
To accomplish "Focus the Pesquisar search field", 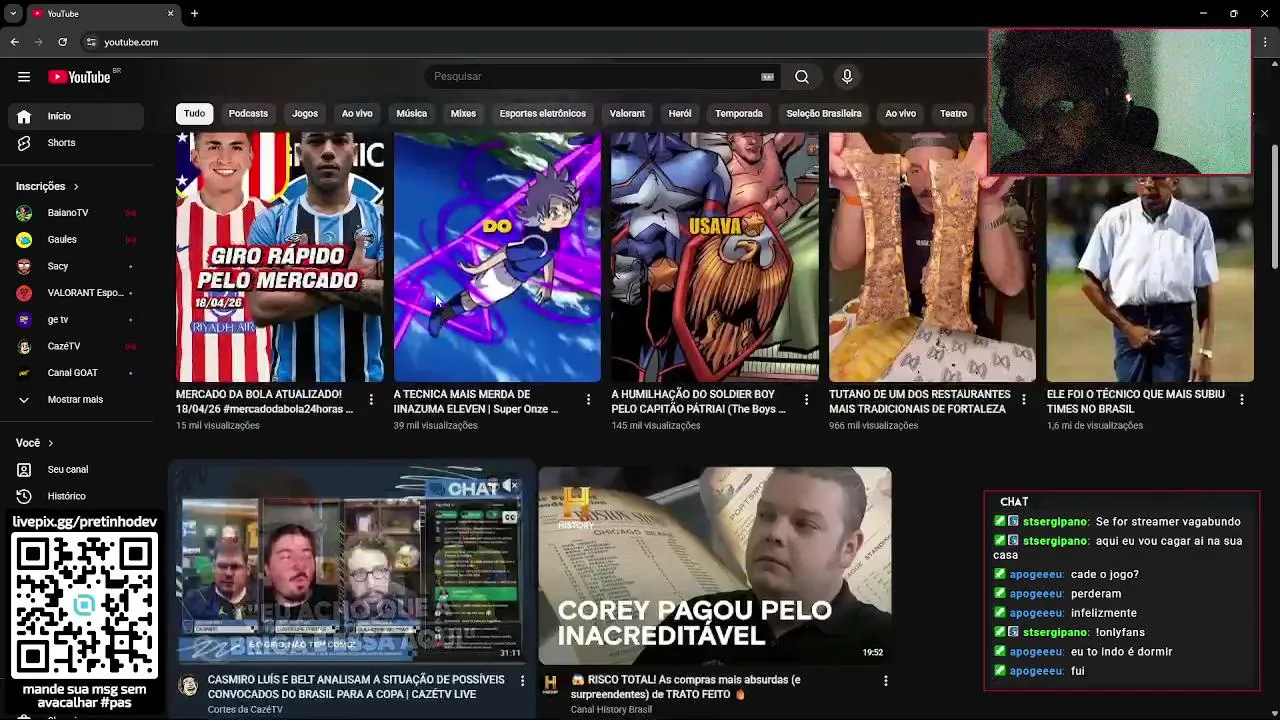I will pos(595,77).
